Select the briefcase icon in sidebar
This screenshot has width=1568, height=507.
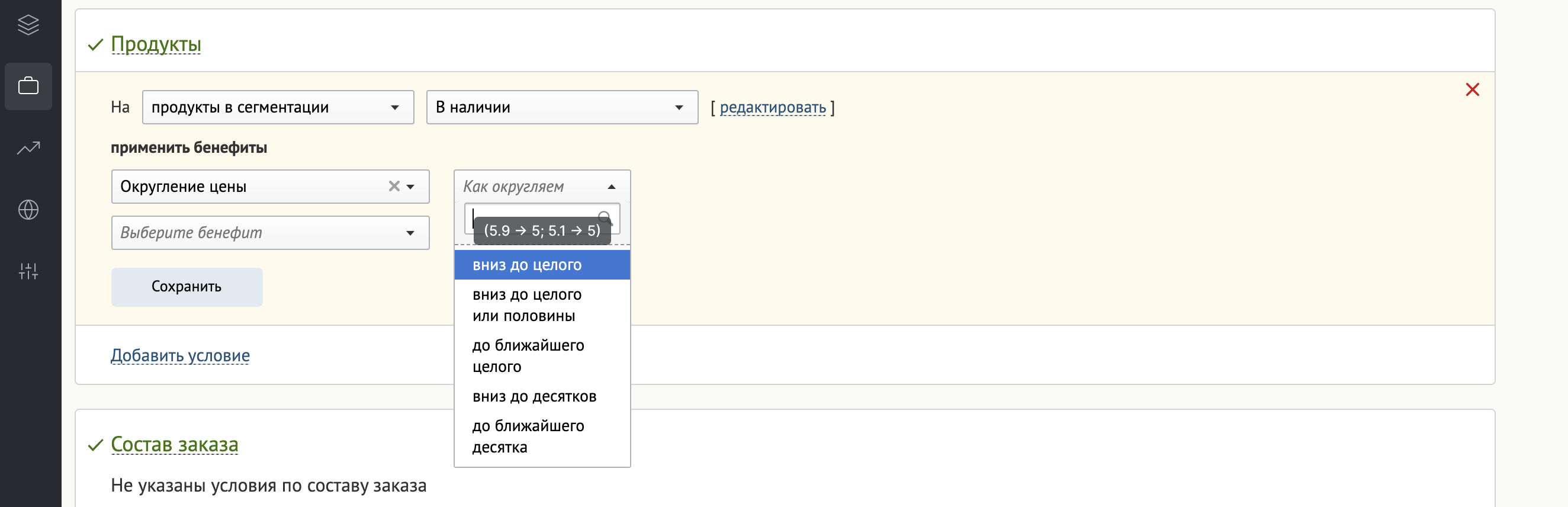[28, 86]
